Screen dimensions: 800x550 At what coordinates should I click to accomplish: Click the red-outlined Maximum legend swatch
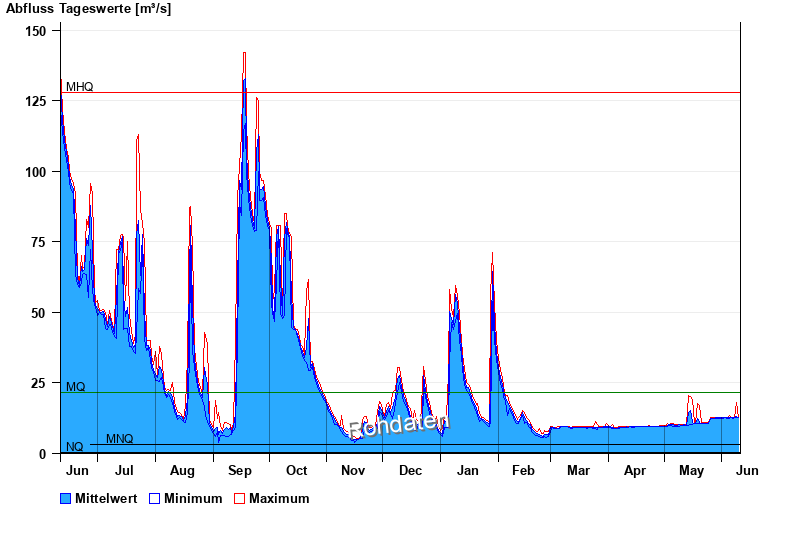(x=239, y=499)
